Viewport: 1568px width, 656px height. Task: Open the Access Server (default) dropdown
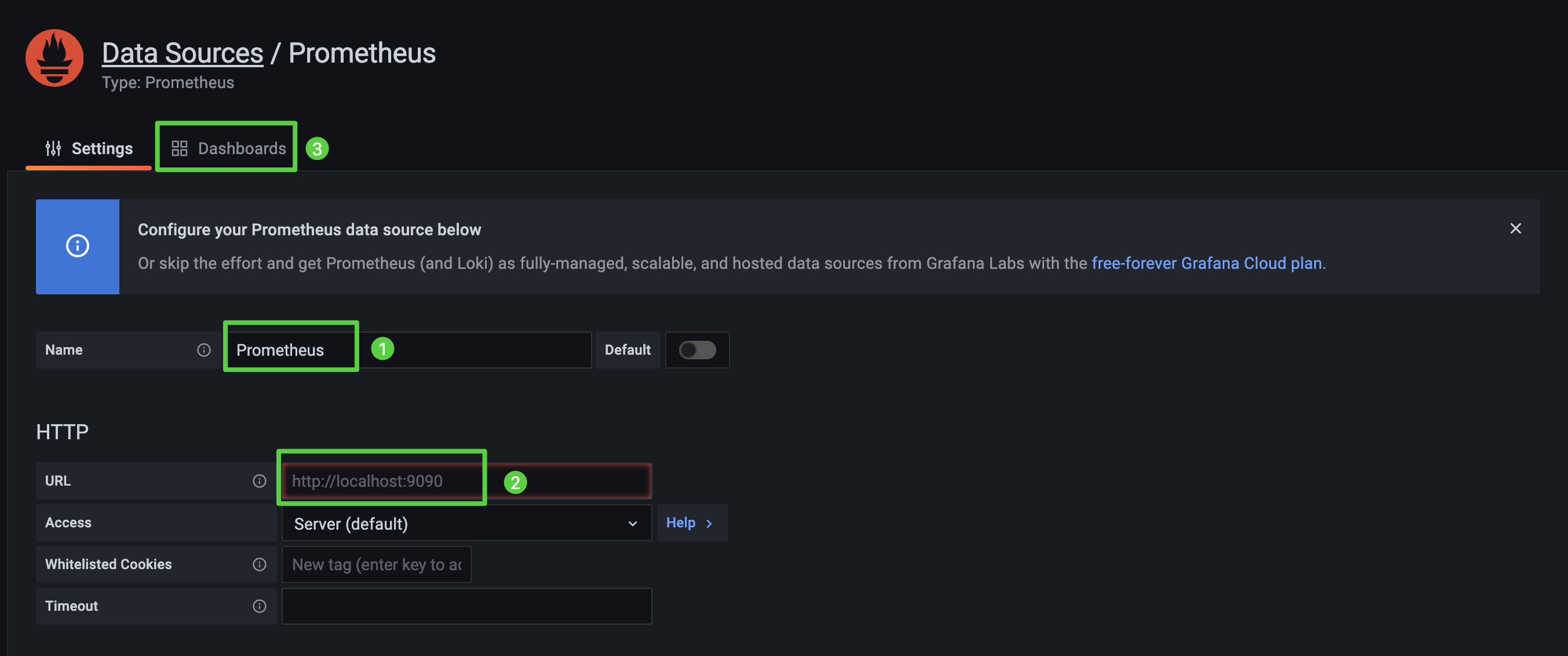click(466, 523)
